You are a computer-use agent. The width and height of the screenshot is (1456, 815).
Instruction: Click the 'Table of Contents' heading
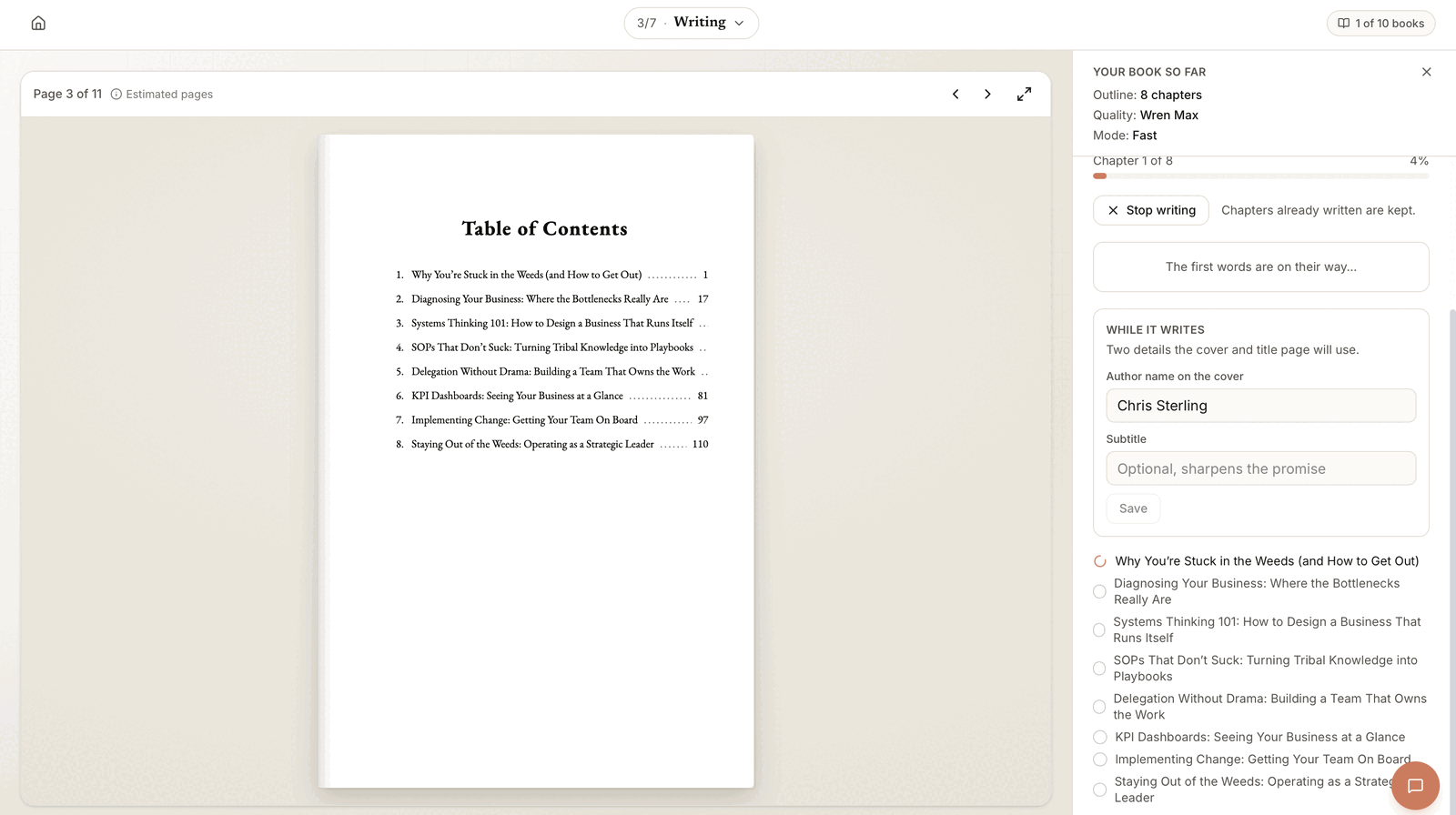point(544,229)
